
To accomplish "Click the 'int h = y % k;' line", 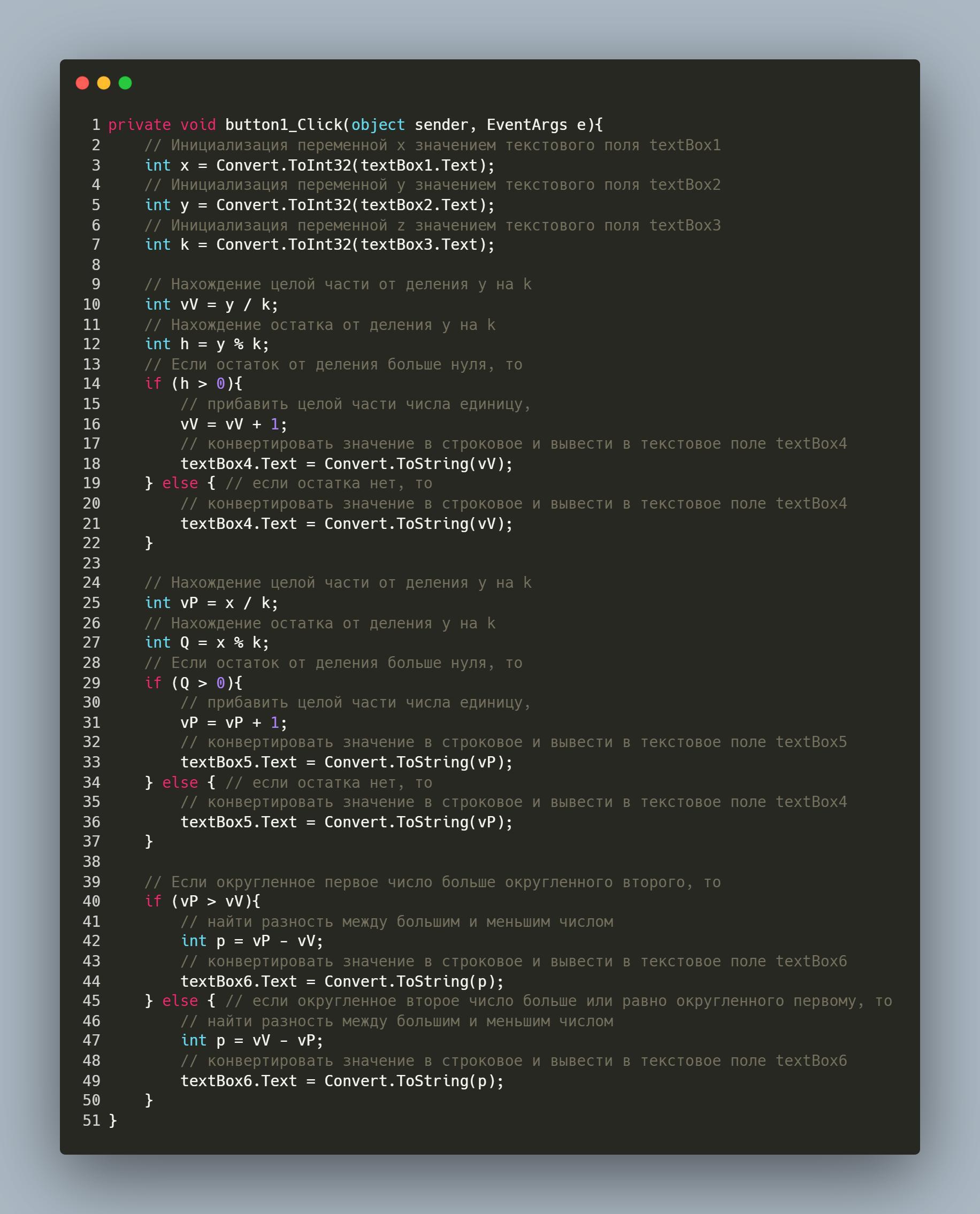I will pyautogui.click(x=207, y=344).
